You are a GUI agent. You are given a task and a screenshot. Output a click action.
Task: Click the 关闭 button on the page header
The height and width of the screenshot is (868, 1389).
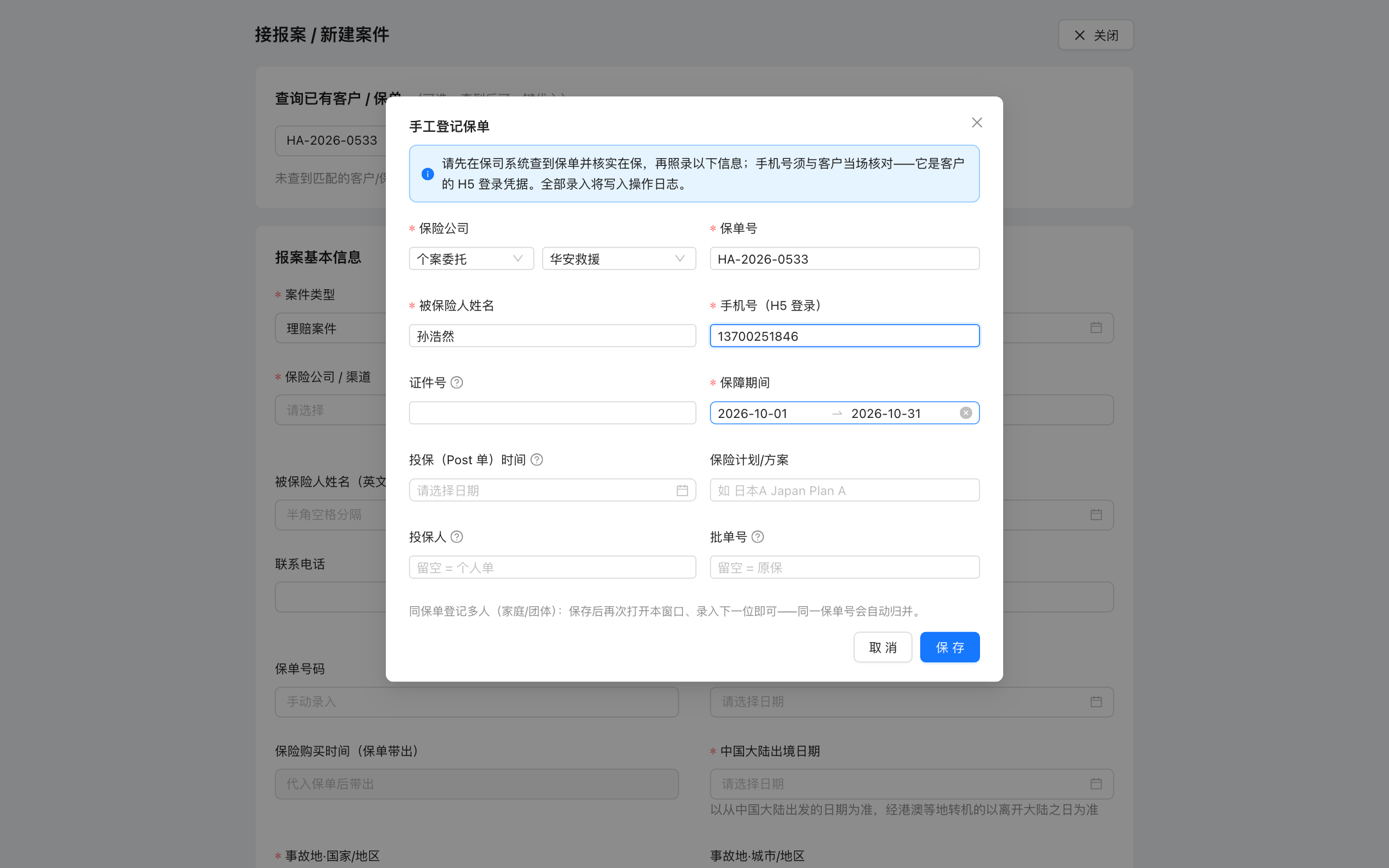coord(1096,35)
